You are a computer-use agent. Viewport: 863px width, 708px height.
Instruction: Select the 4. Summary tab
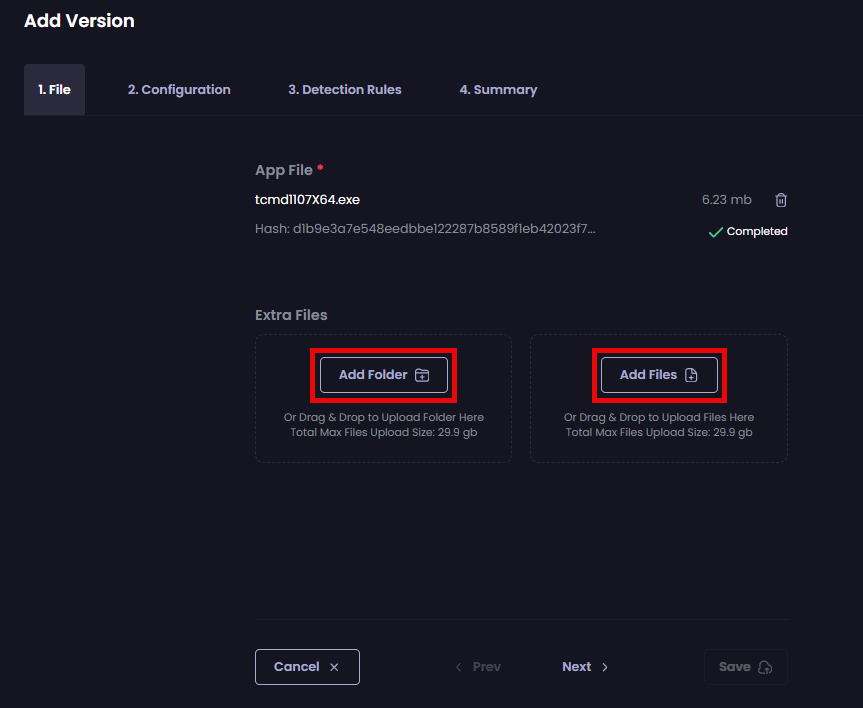498,90
